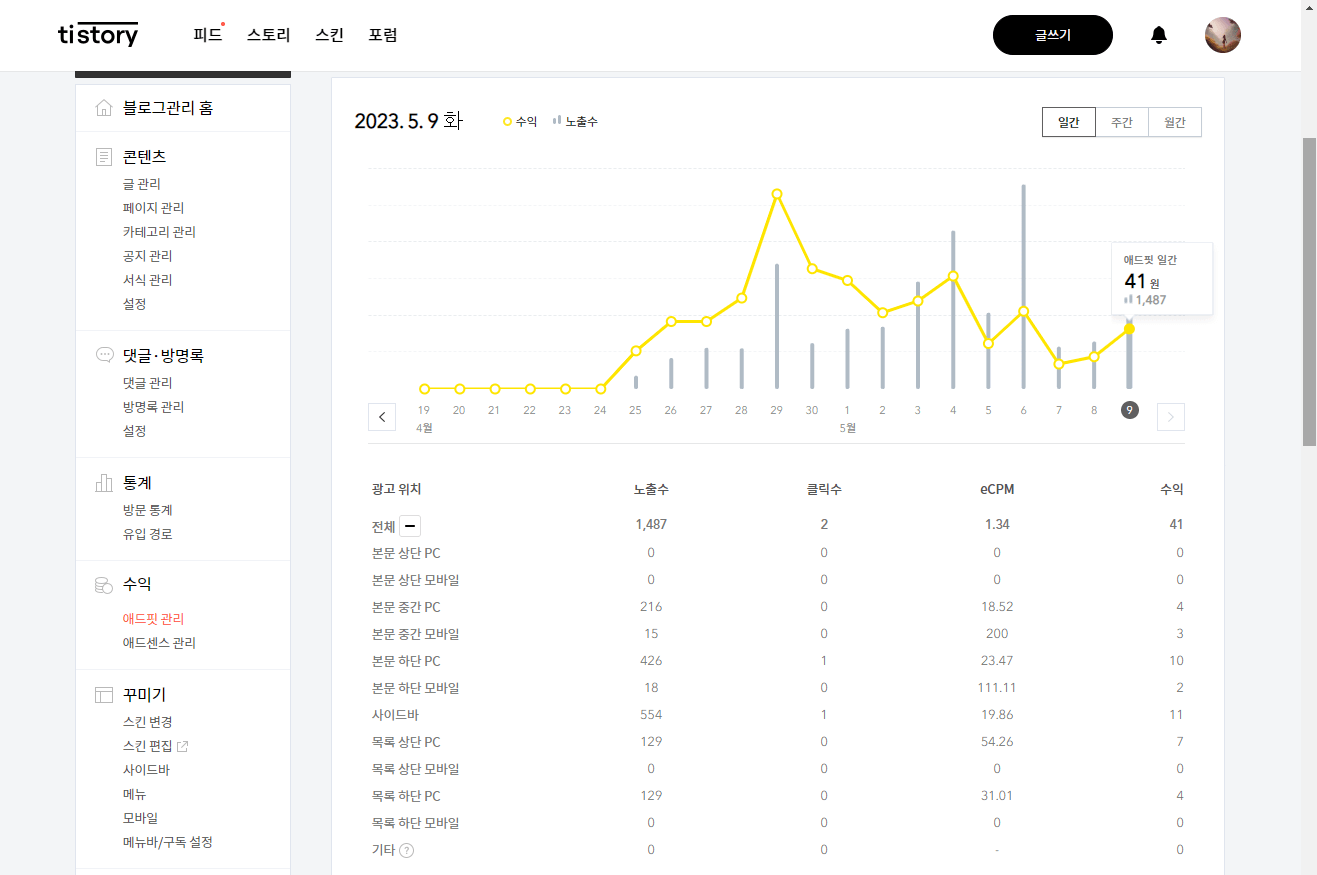The width and height of the screenshot is (1317, 875).
Task: Click the 수익 section icon
Action: (x=103, y=585)
